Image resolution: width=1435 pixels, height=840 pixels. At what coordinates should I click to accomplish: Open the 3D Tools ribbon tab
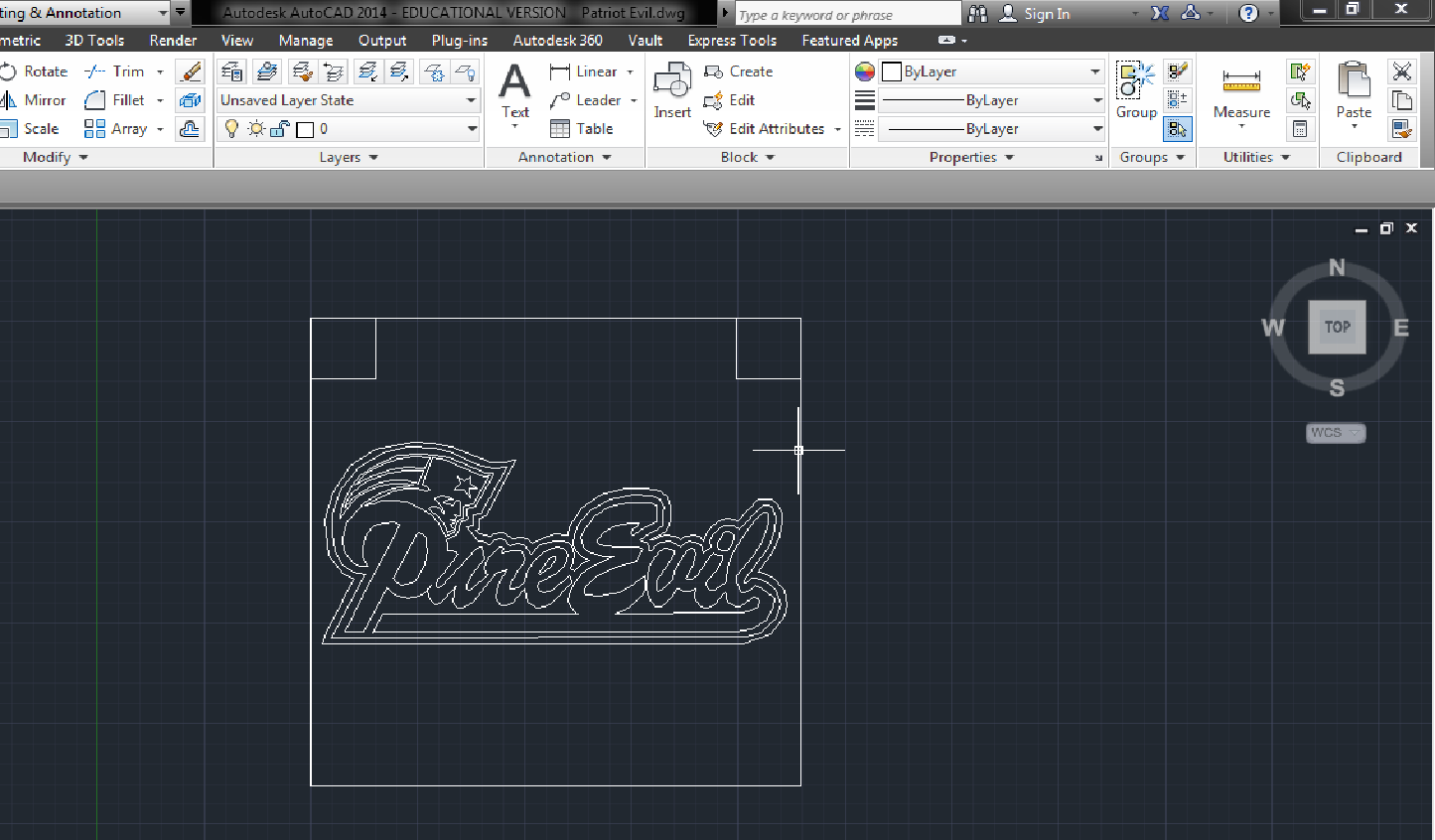tap(94, 41)
